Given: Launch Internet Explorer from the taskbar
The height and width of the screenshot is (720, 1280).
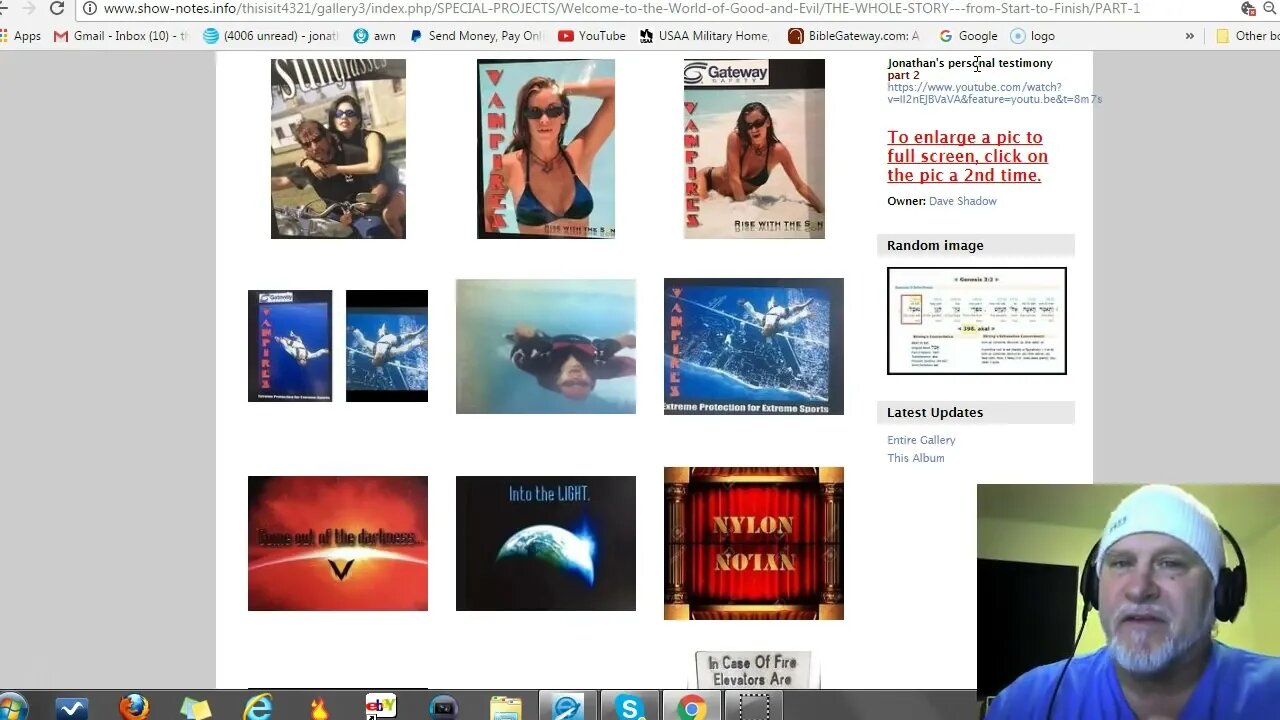Looking at the screenshot, I should [x=258, y=708].
